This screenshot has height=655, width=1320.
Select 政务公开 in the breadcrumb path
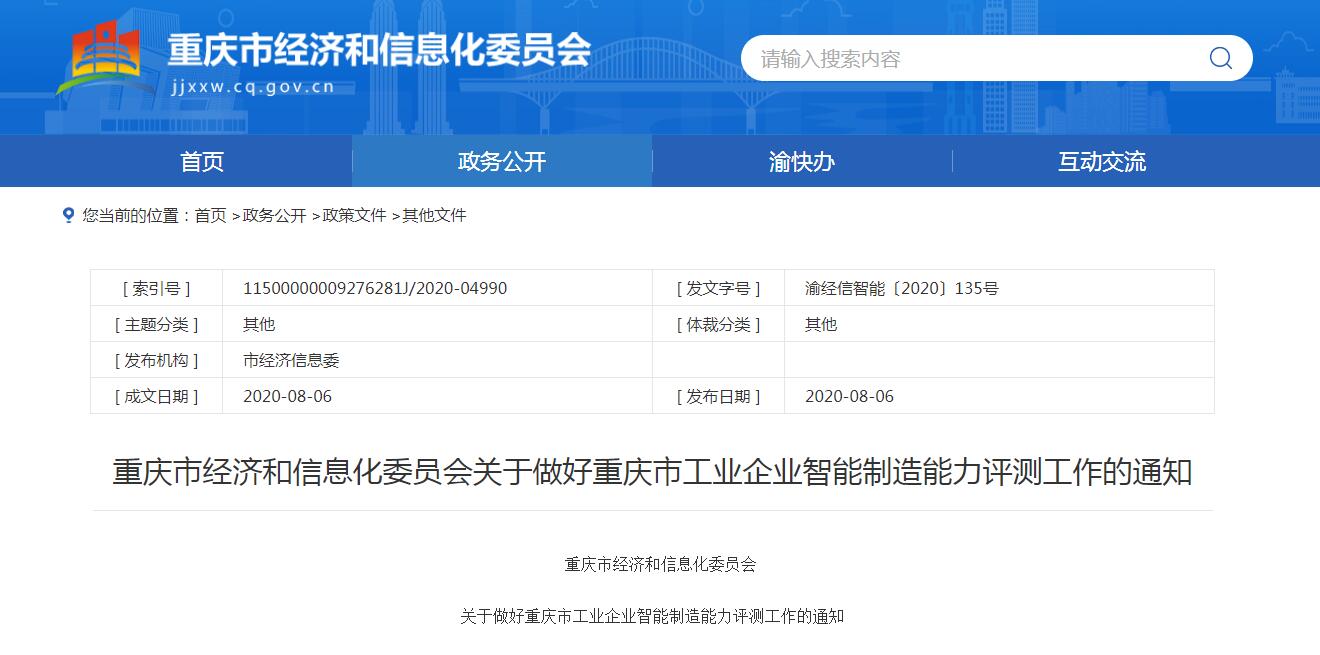(274, 216)
